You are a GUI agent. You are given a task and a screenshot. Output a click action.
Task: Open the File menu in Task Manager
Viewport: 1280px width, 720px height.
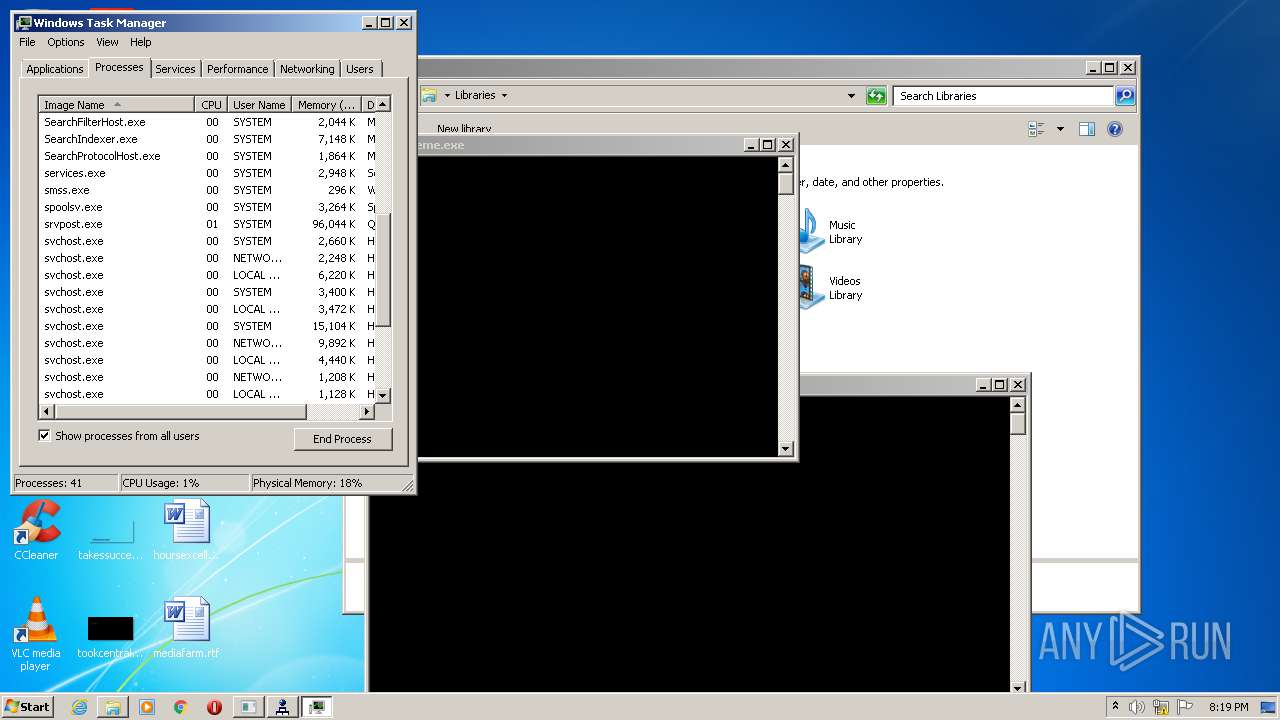[27, 42]
